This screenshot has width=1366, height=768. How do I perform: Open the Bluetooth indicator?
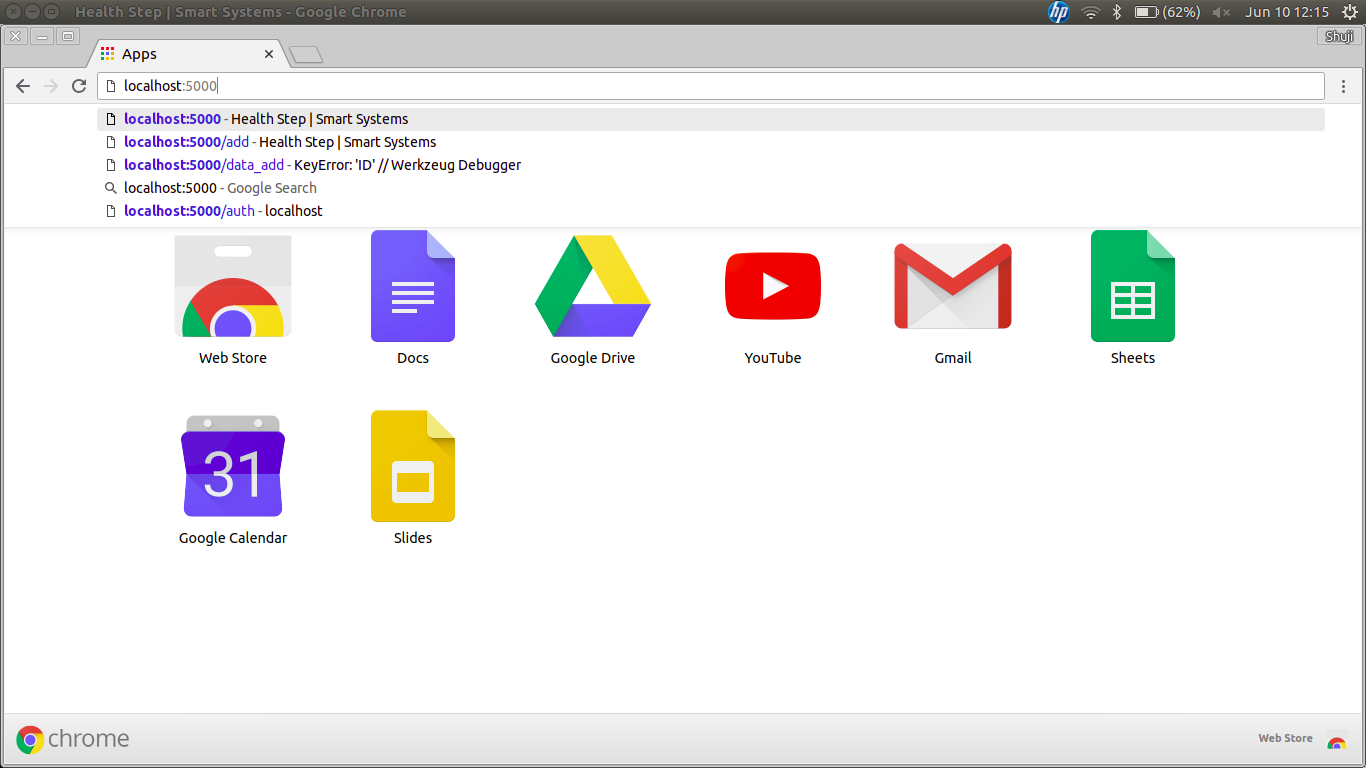click(x=1118, y=12)
